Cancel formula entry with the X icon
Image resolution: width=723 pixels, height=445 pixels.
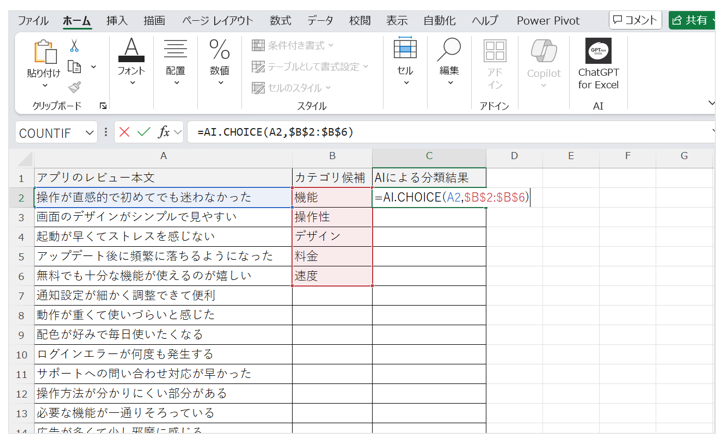[x=124, y=132]
